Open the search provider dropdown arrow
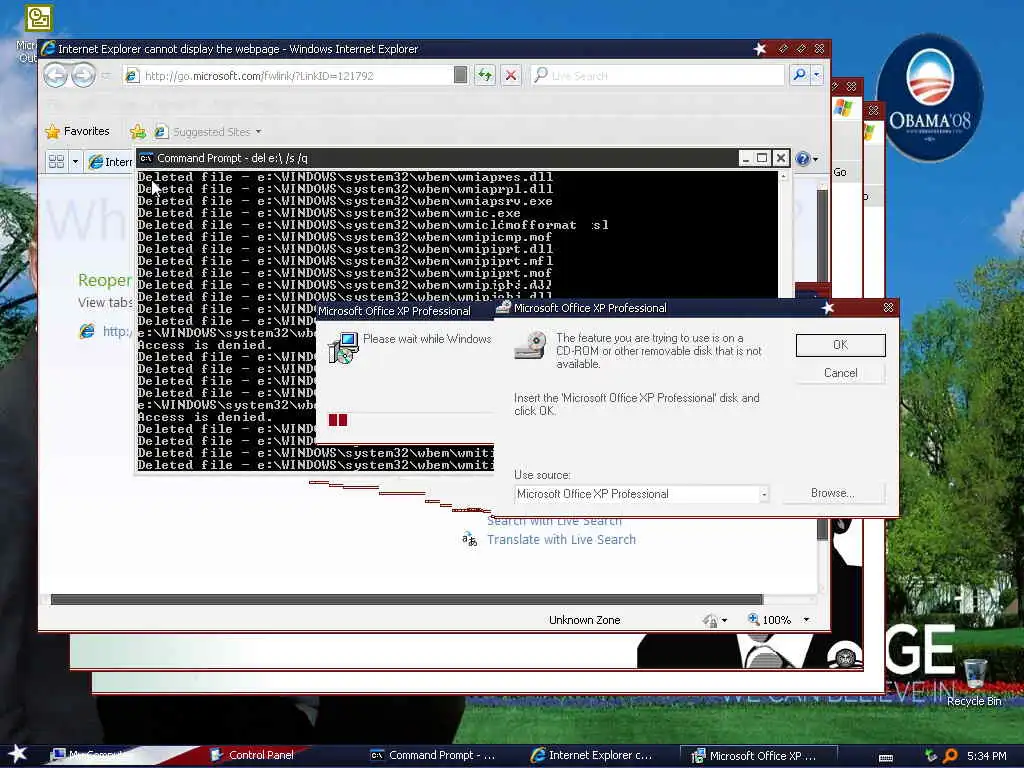The width and height of the screenshot is (1024, 768). [x=816, y=75]
